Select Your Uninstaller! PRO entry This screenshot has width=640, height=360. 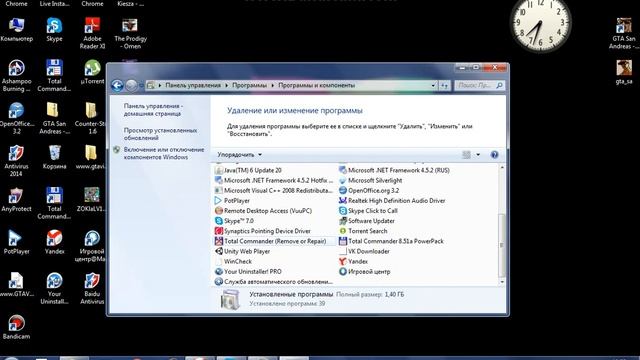[248, 272]
